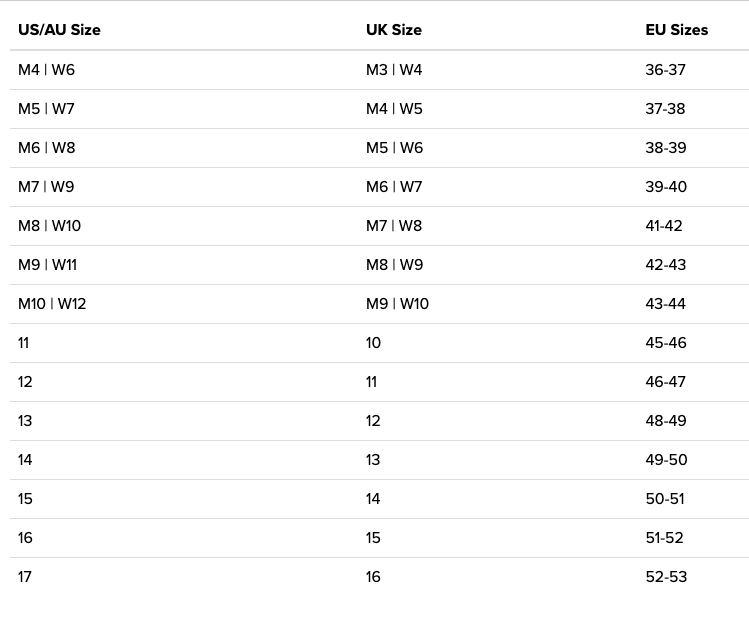749x623 pixels.
Task: Select the M6 | W8 US size
Action: click(46, 148)
